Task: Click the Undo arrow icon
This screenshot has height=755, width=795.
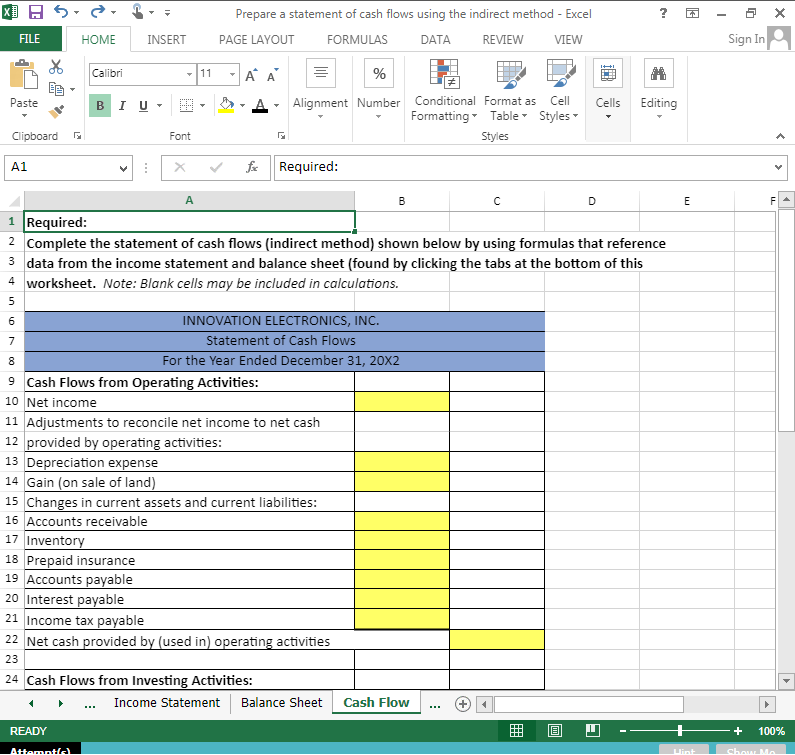Action: point(62,13)
